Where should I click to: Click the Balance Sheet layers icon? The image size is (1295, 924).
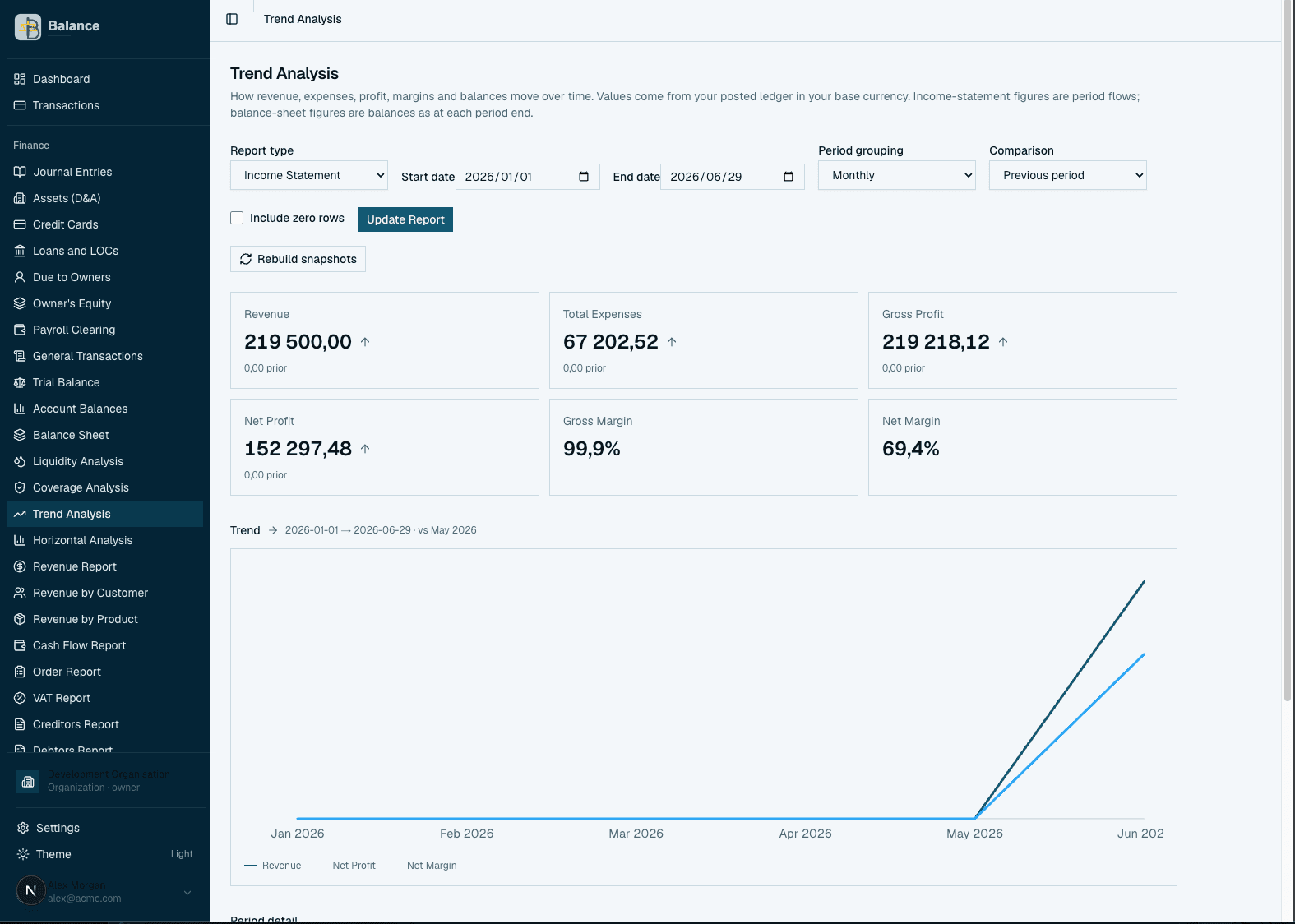pos(20,435)
